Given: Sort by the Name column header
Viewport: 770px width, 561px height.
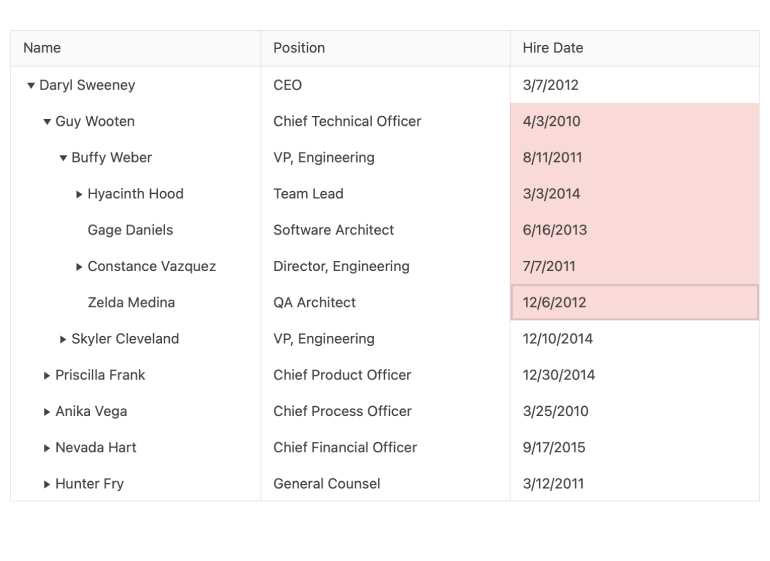Looking at the screenshot, I should tap(42, 48).
